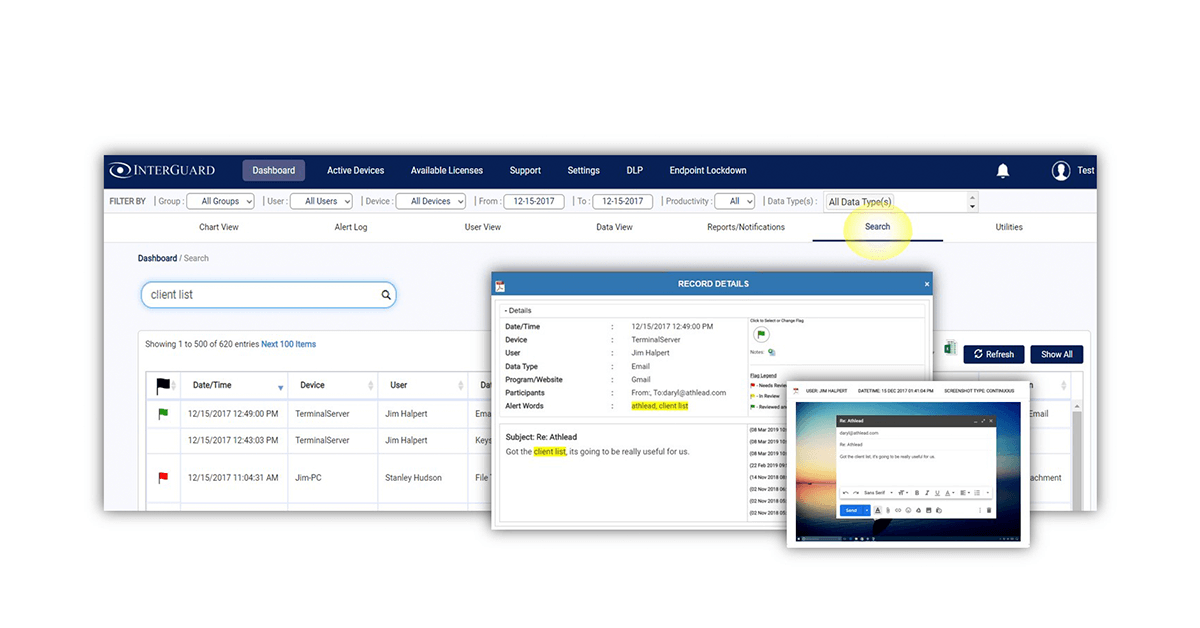The image size is (1200, 628).
Task: Open Available Licenses in the top nav
Action: (x=447, y=170)
